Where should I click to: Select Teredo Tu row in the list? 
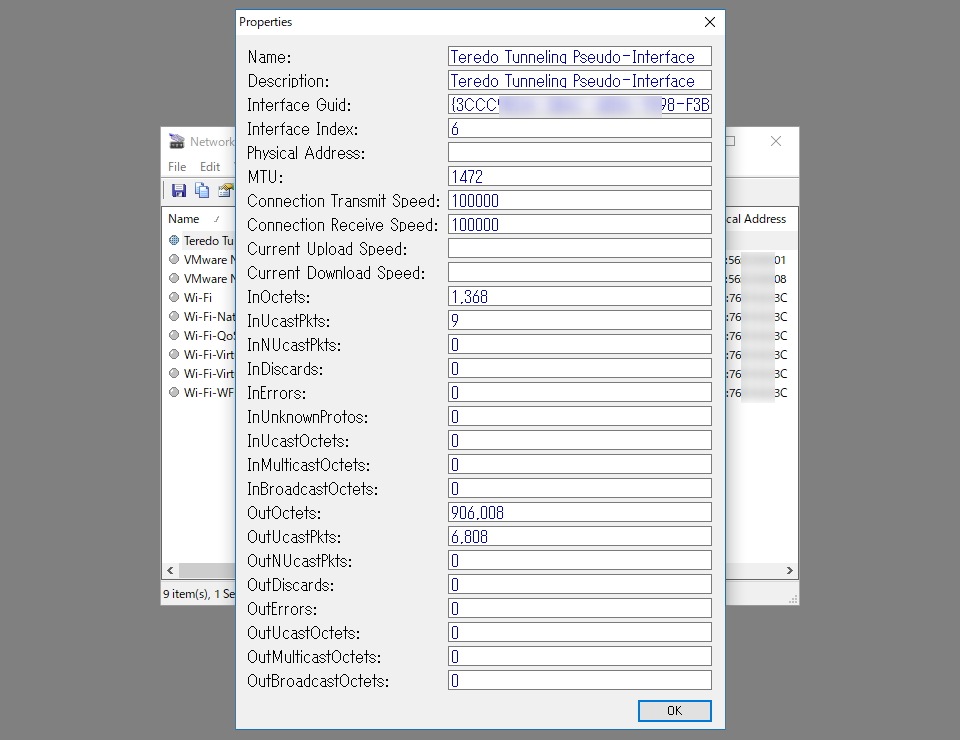click(x=208, y=241)
